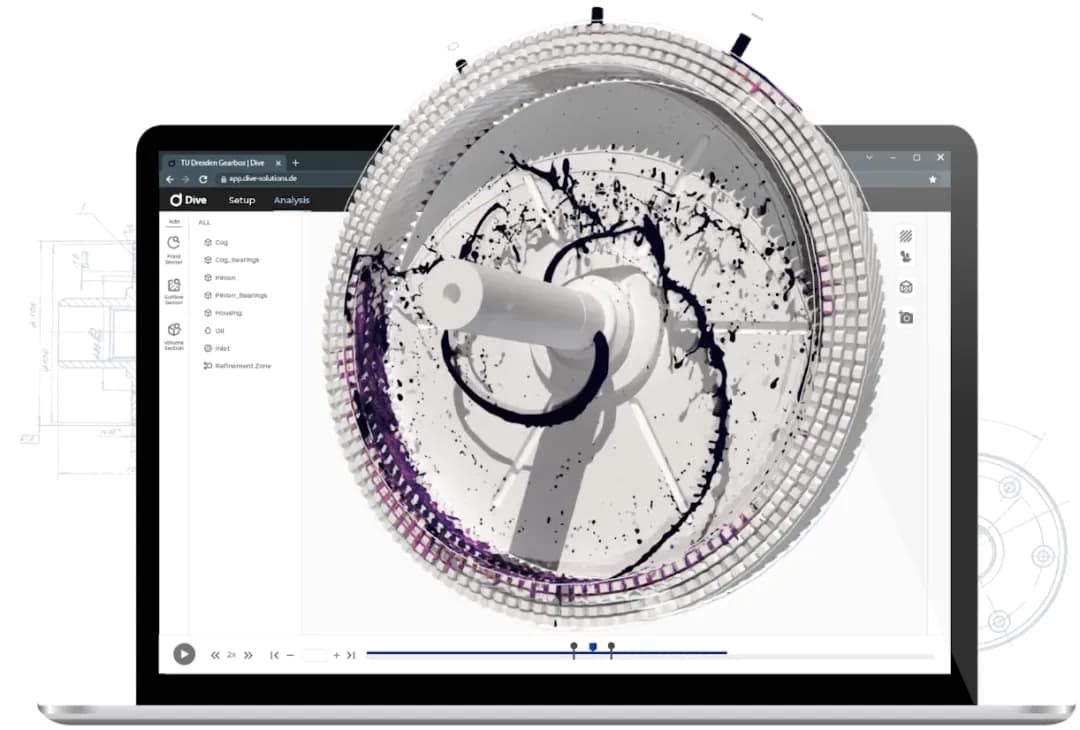Click the blue playhead on the timeline
The height and width of the screenshot is (730, 1080).
593,648
